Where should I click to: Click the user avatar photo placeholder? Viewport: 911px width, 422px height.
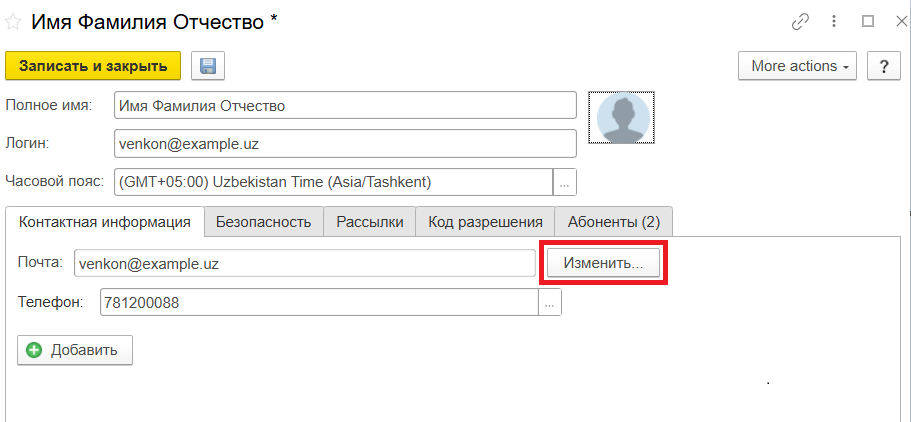[x=622, y=119]
